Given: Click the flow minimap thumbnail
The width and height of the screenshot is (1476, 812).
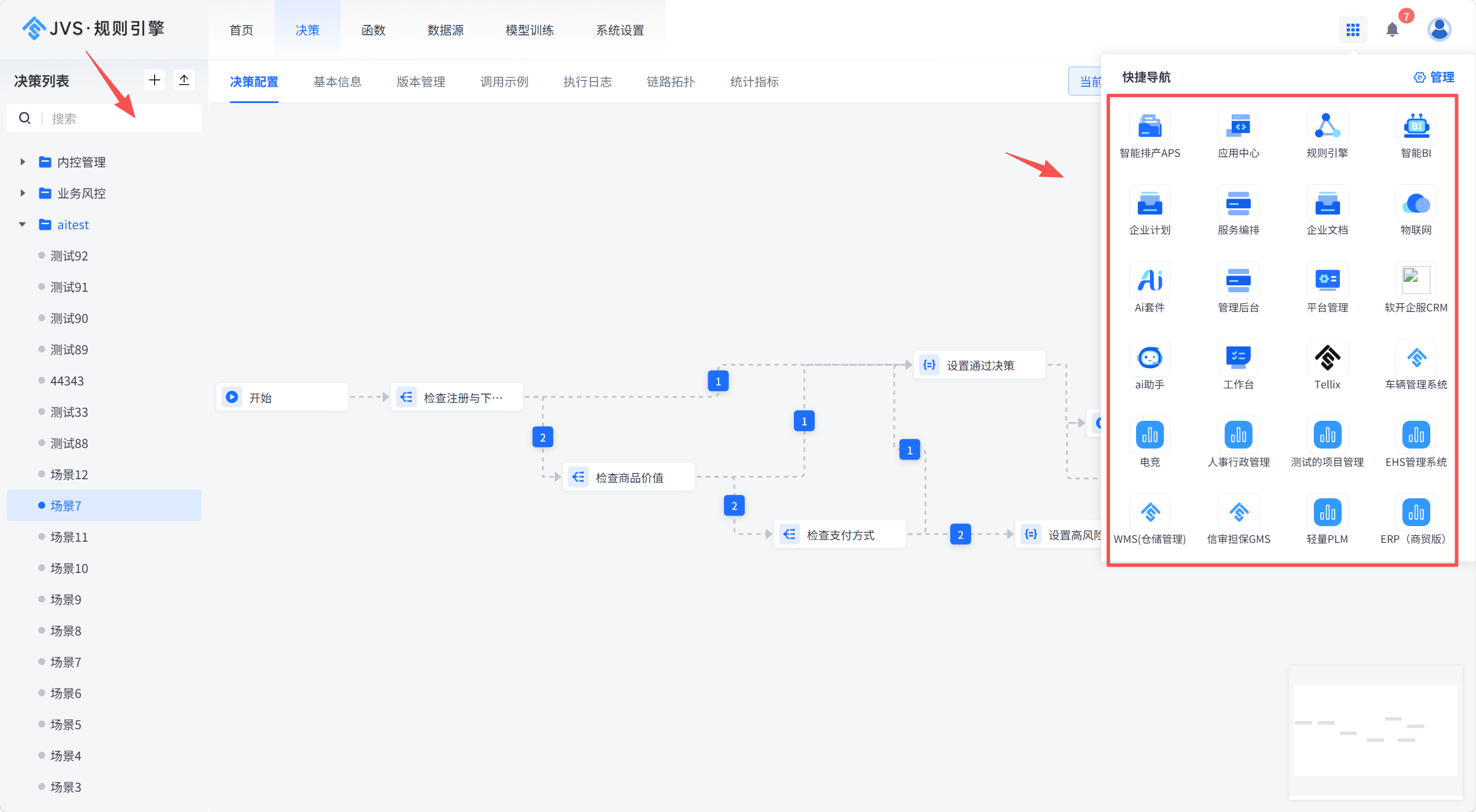Looking at the screenshot, I should point(1375,731).
